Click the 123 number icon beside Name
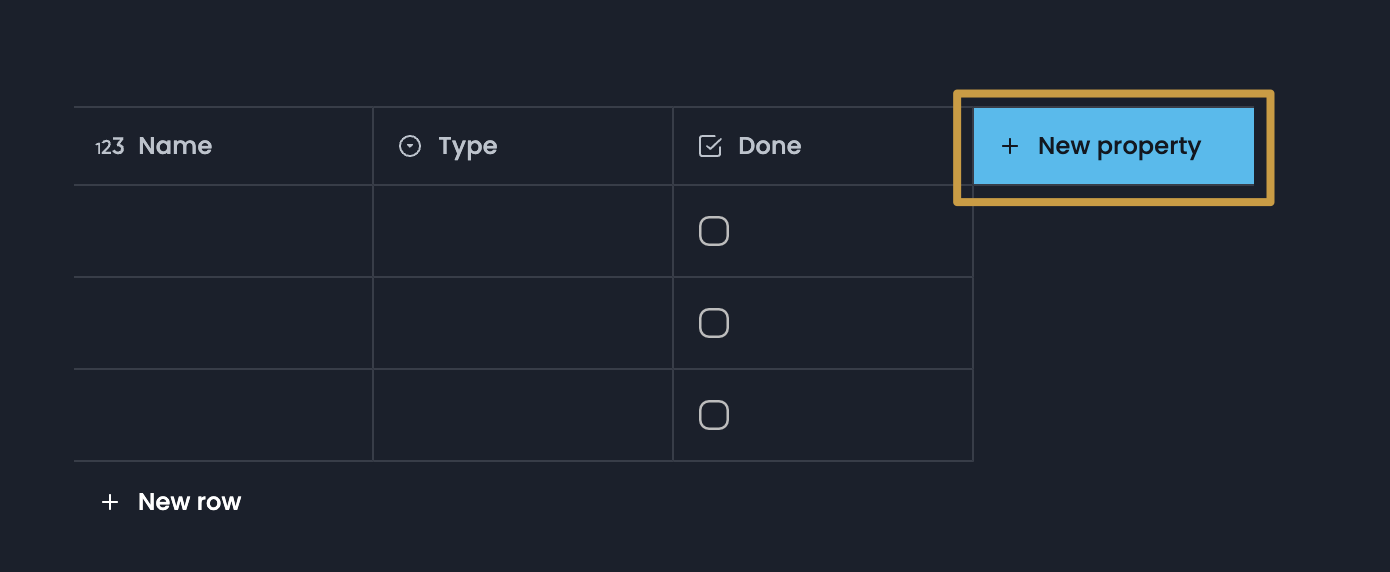1390x572 pixels. pos(110,147)
